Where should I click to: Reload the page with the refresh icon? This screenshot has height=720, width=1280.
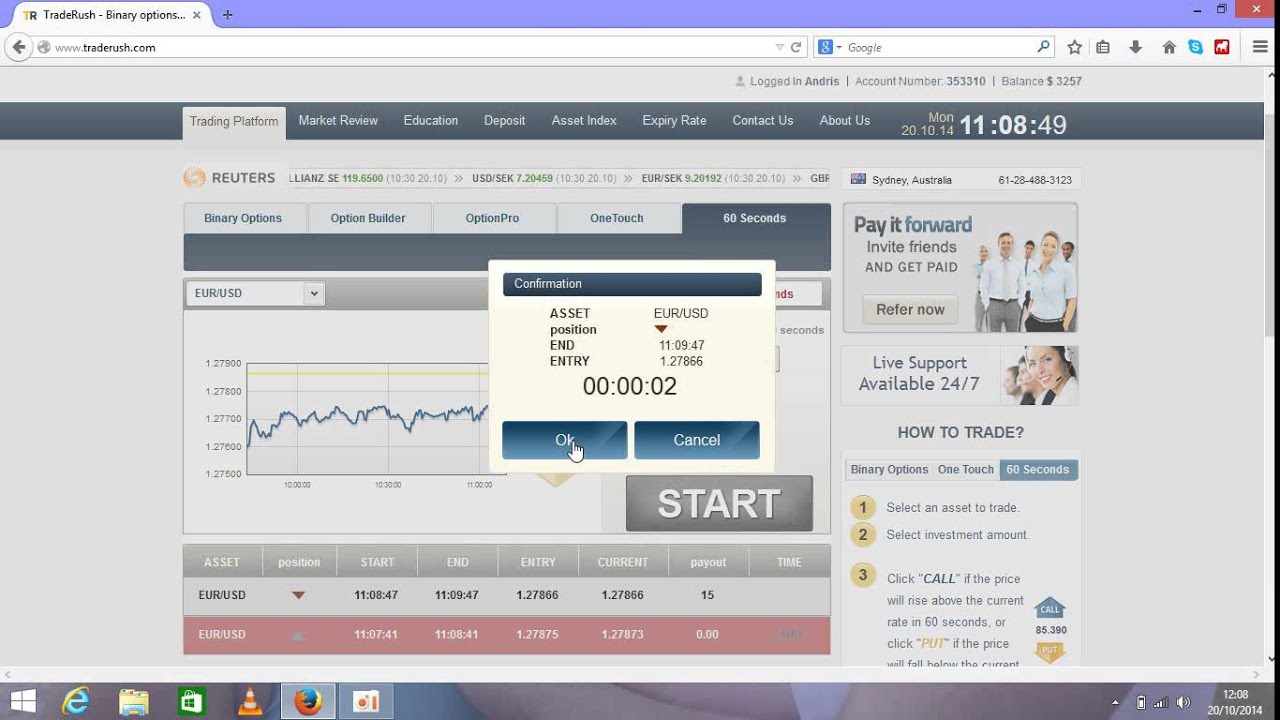pos(796,47)
